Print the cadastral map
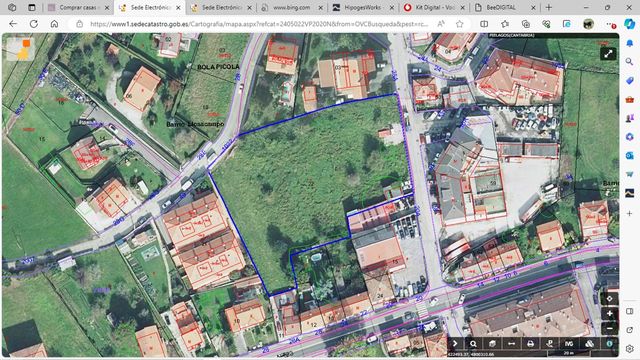 pos(530,344)
